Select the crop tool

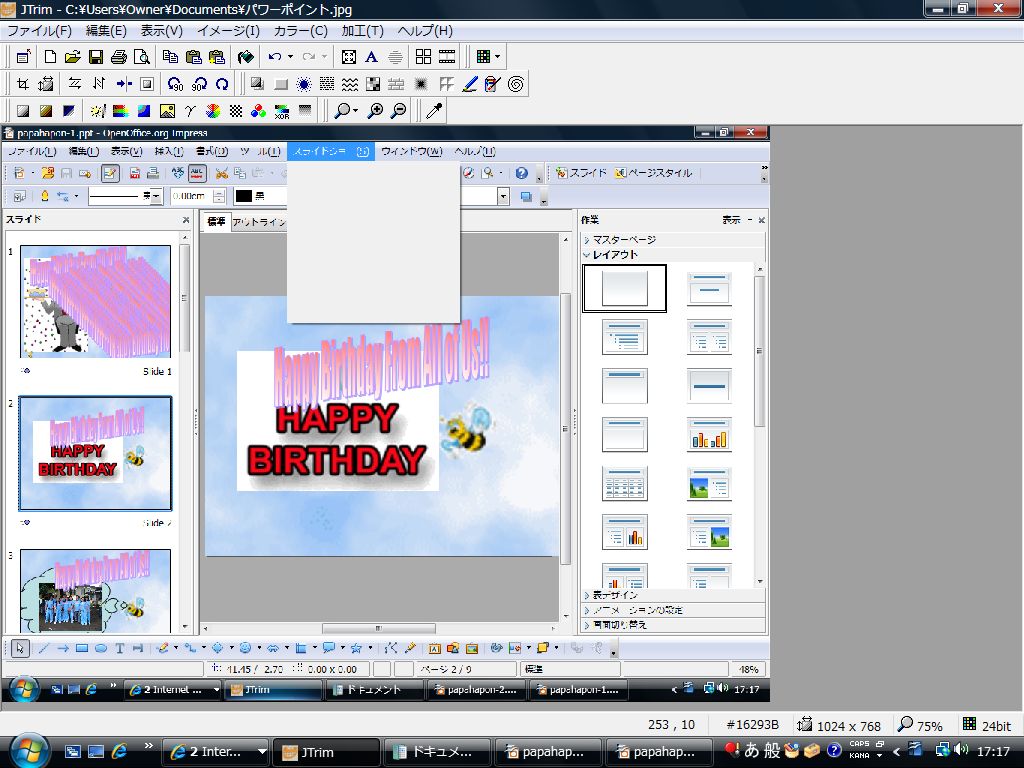coord(23,84)
